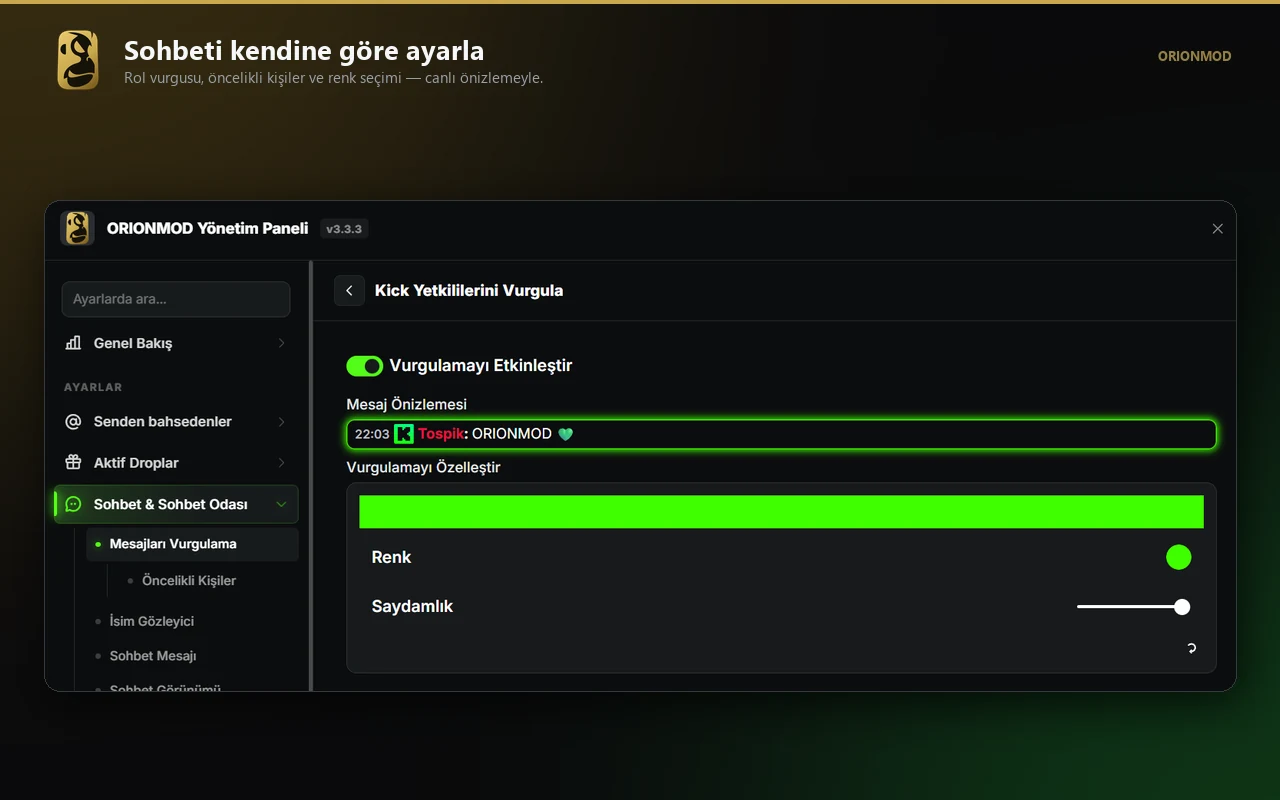Image resolution: width=1280 pixels, height=800 pixels.
Task: Open Aktif Droplar settings
Action: click(x=176, y=463)
